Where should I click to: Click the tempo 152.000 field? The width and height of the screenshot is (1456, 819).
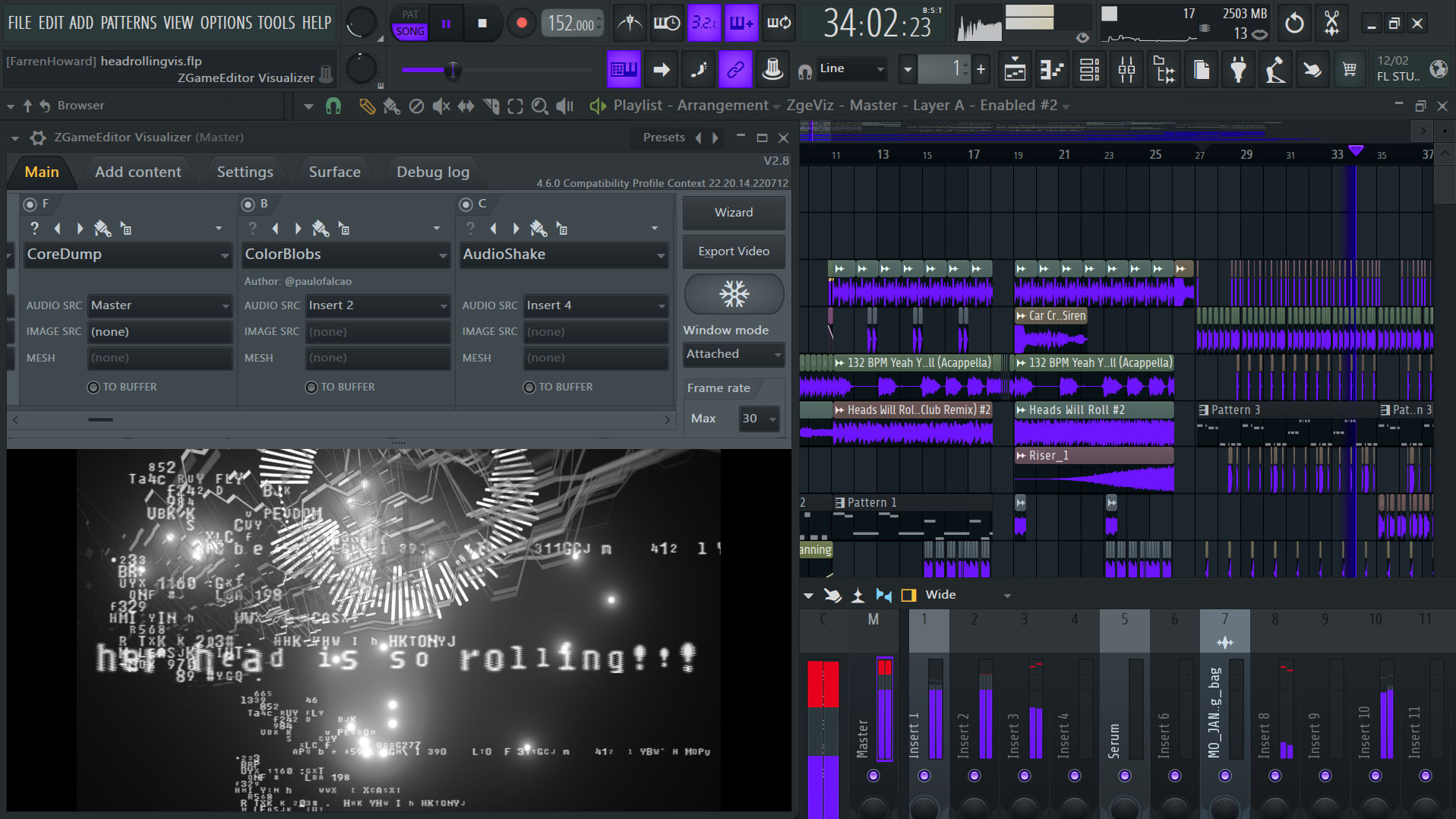(x=572, y=24)
